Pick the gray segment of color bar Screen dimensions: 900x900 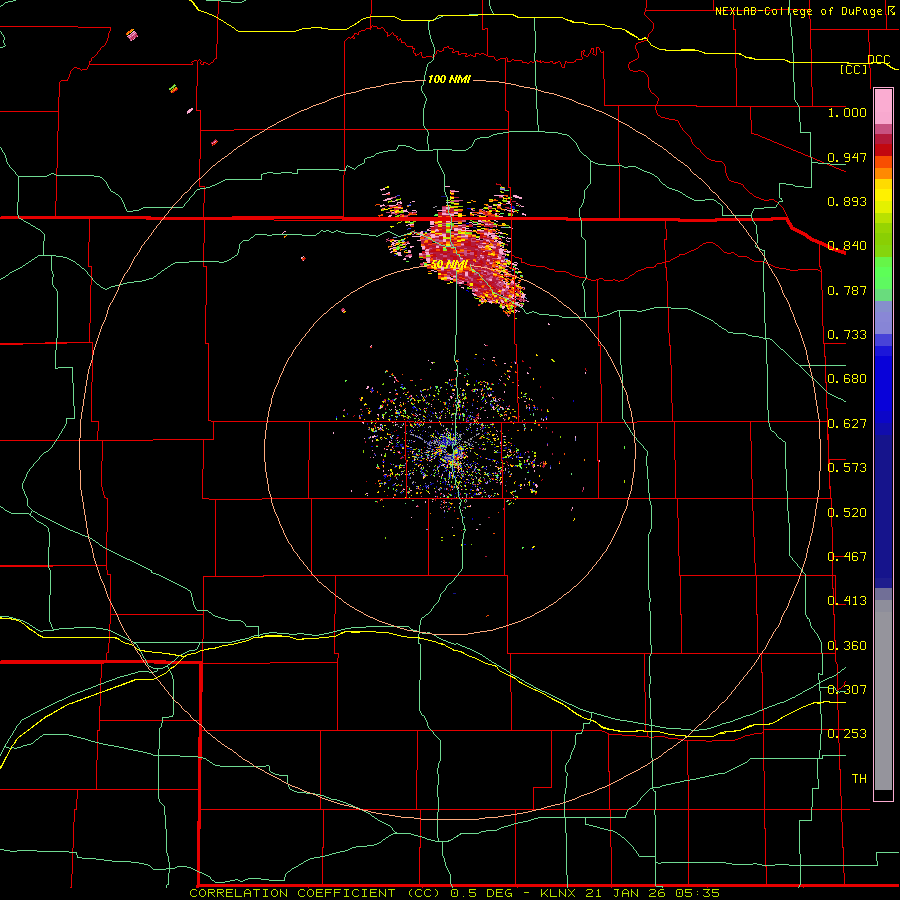coord(883,695)
